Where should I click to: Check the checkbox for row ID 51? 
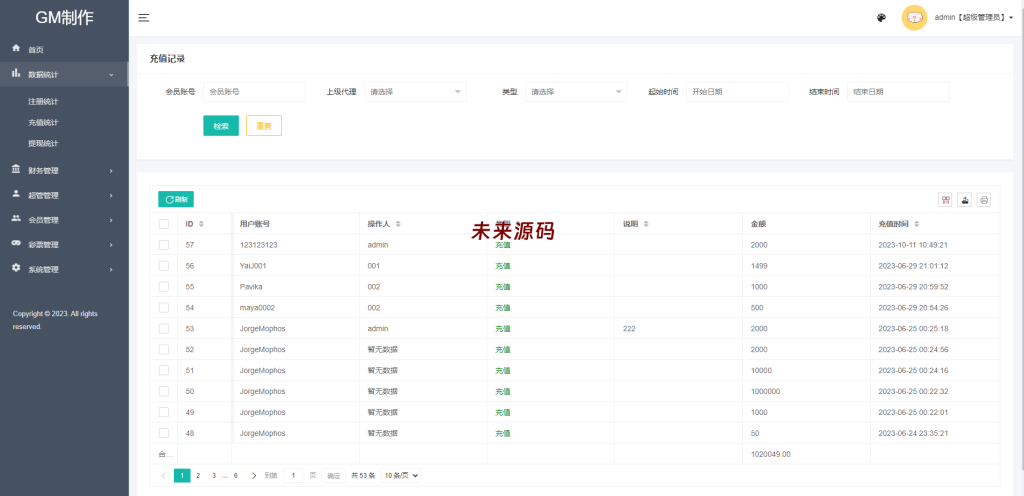(164, 370)
